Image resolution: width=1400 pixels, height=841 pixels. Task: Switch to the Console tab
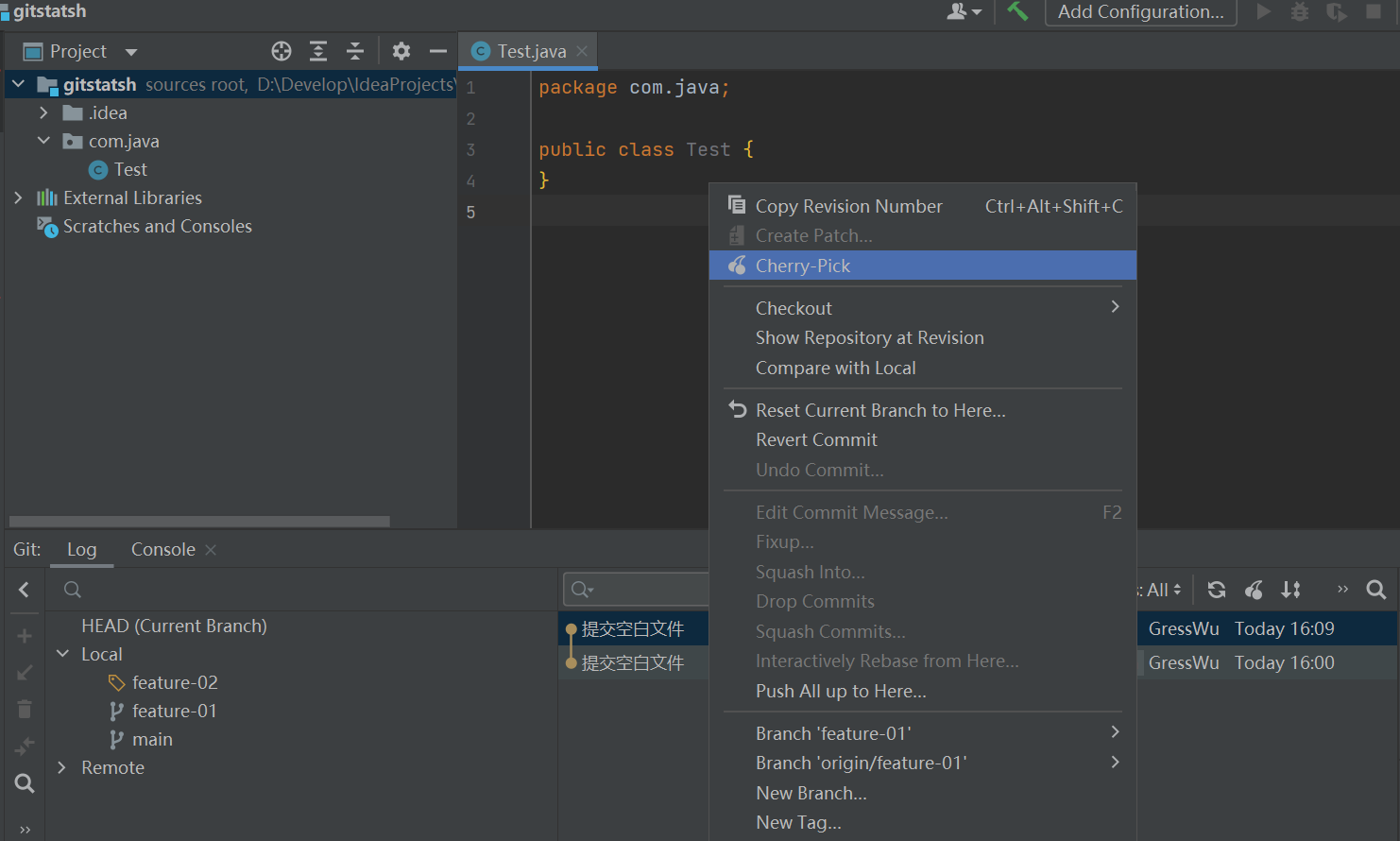[162, 550]
